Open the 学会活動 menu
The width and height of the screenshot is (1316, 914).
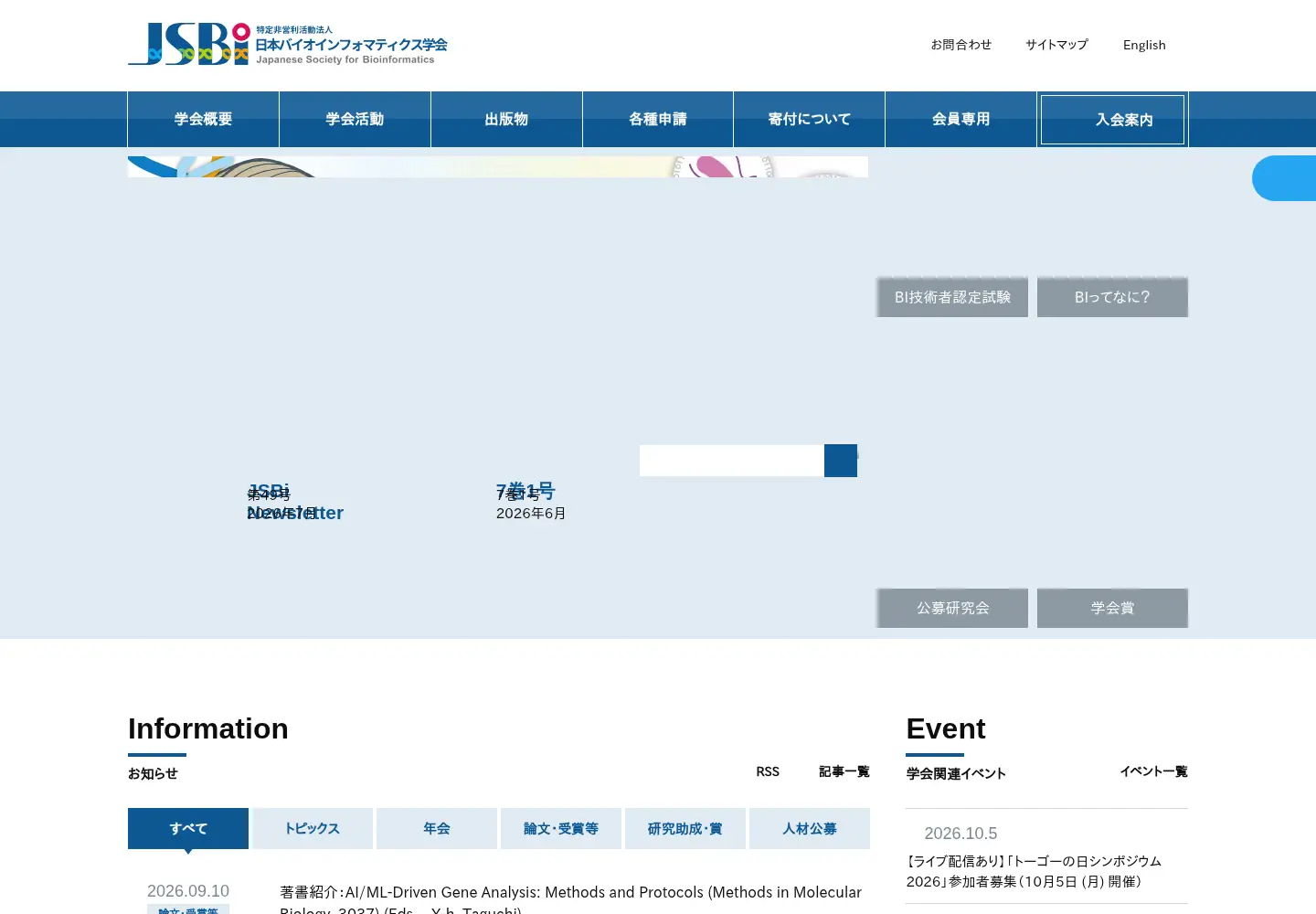click(x=355, y=119)
